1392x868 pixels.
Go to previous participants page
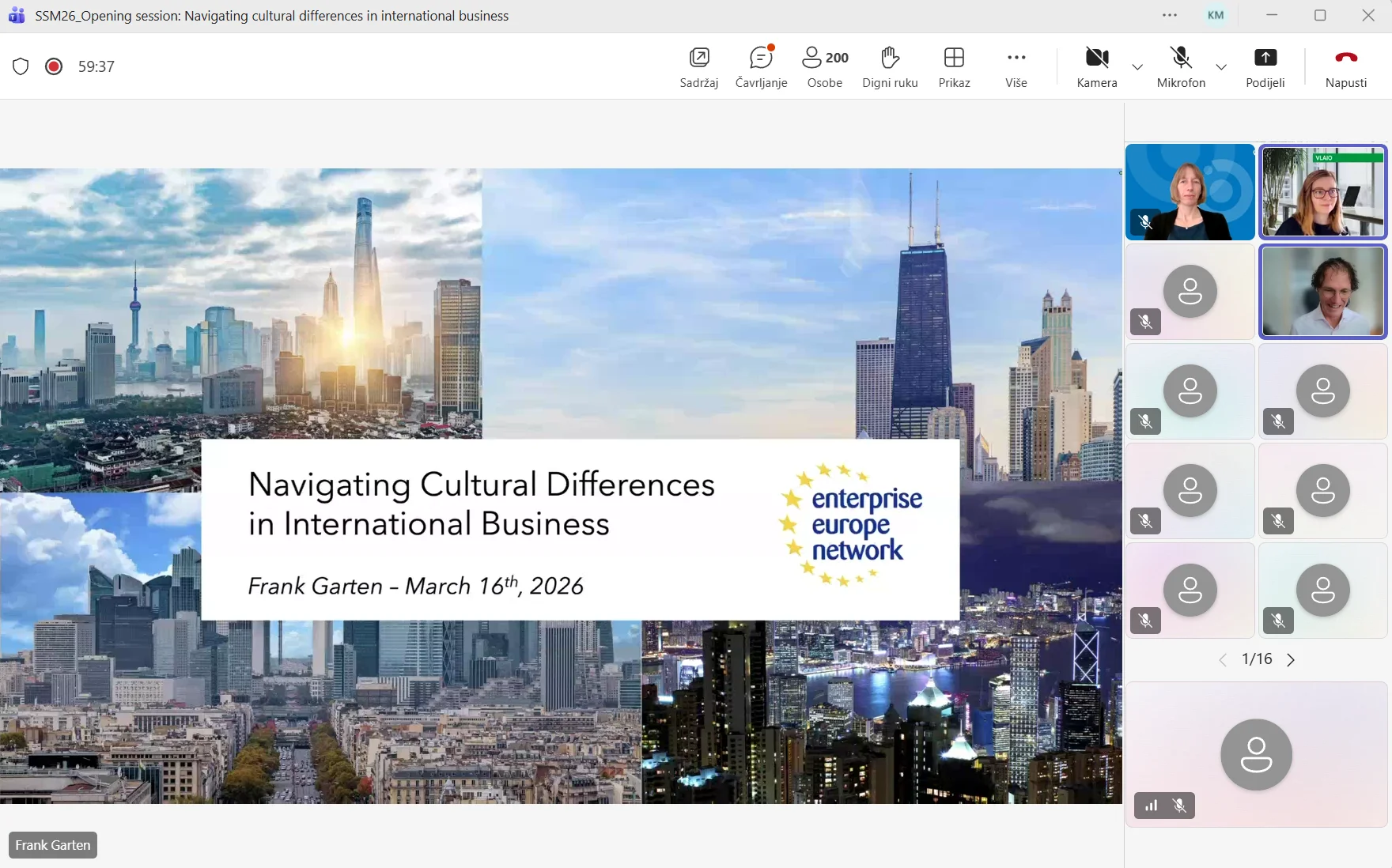coord(1223,660)
